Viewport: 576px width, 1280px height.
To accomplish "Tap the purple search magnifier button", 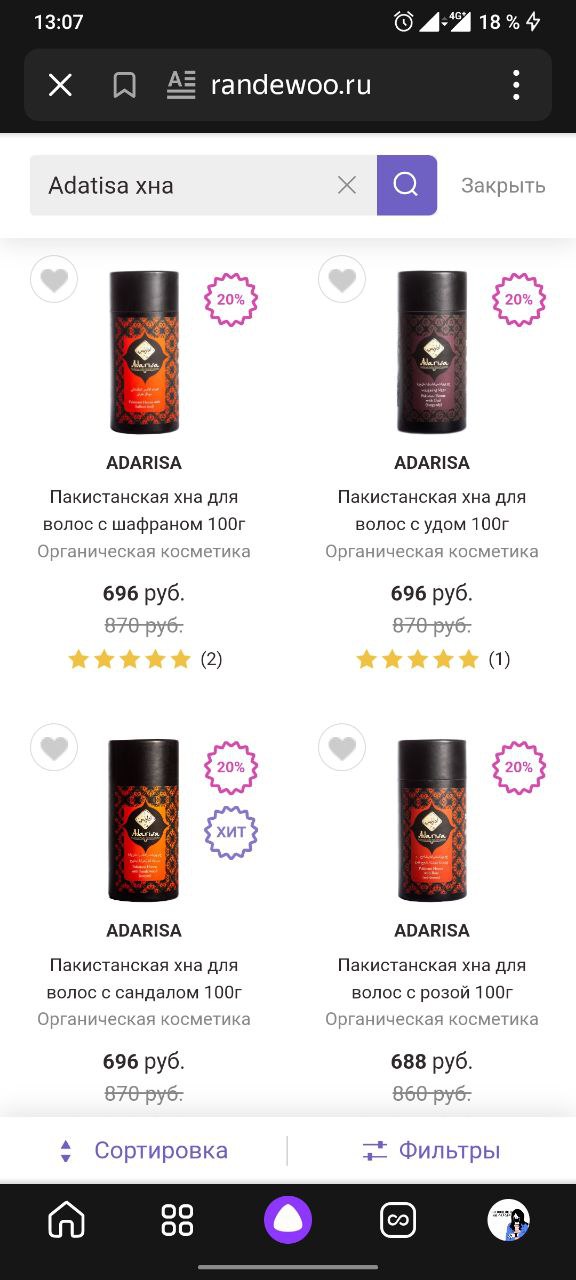I will click(x=407, y=185).
